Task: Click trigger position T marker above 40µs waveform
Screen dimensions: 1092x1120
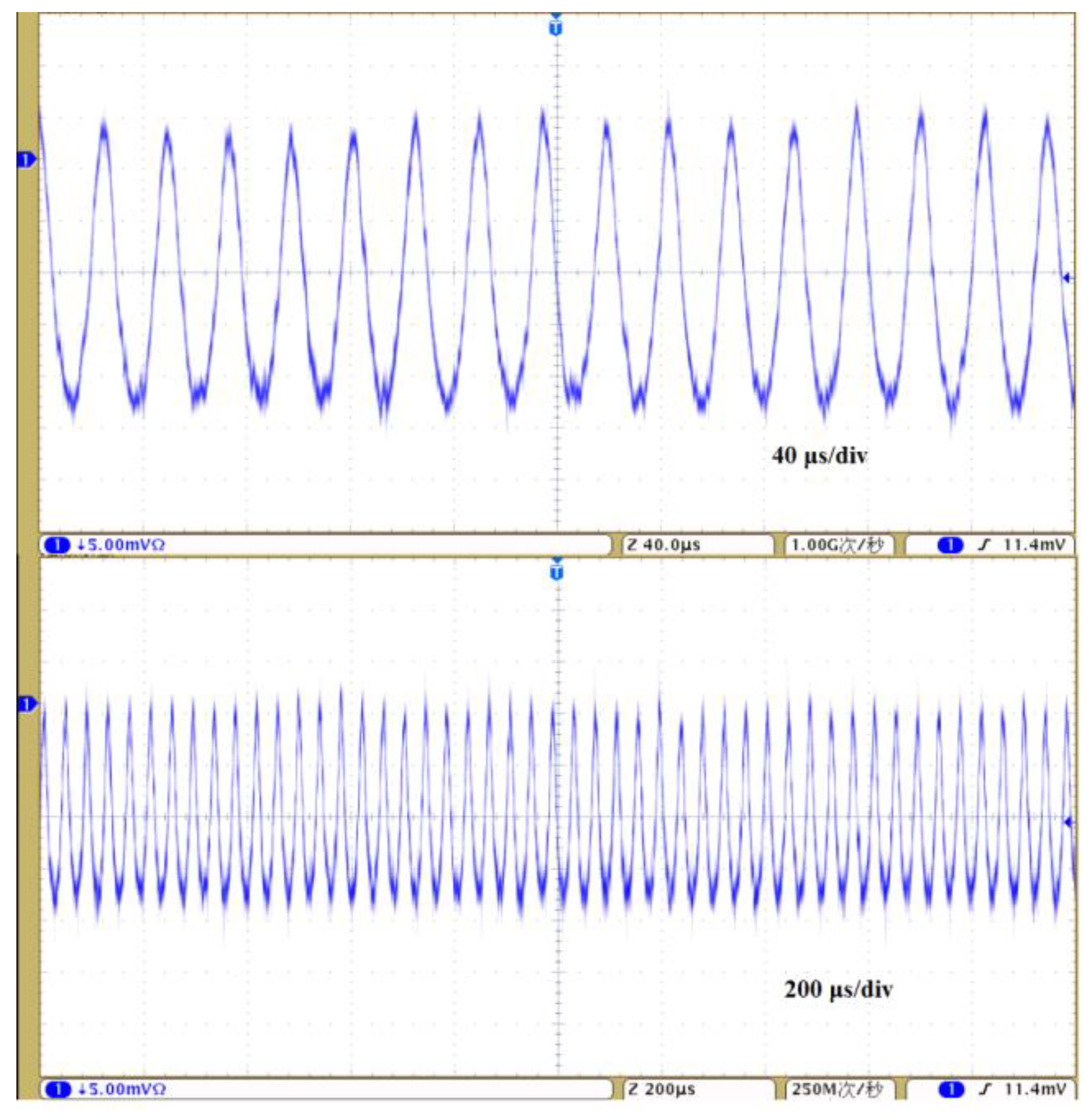Action: pyautogui.click(x=555, y=27)
